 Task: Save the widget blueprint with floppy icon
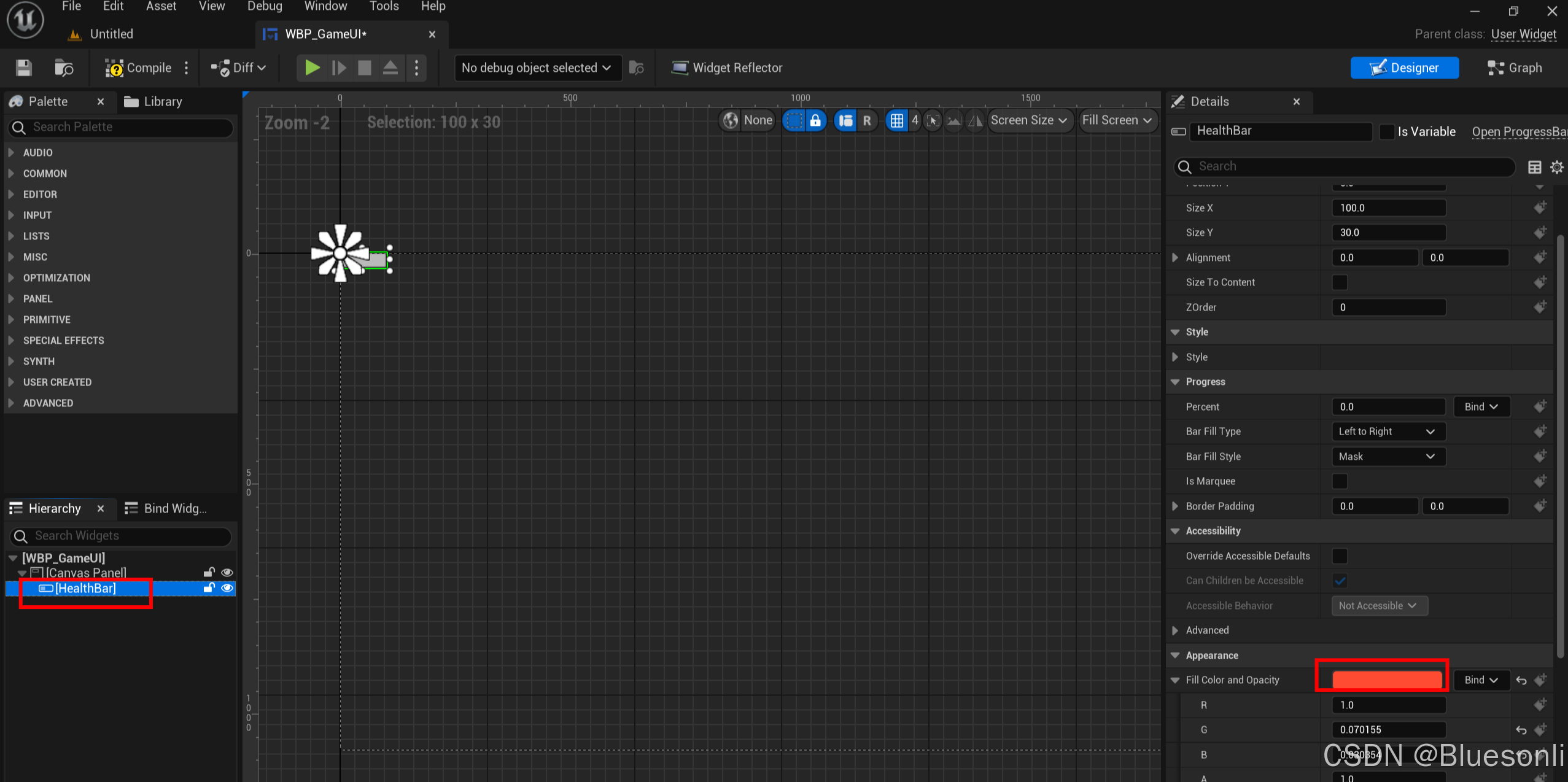pyautogui.click(x=23, y=68)
